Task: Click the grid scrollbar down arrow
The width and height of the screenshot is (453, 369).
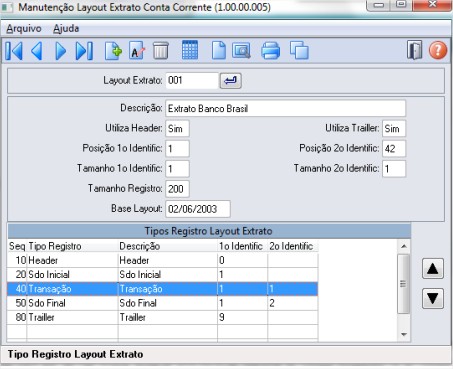Action: pyautogui.click(x=404, y=334)
